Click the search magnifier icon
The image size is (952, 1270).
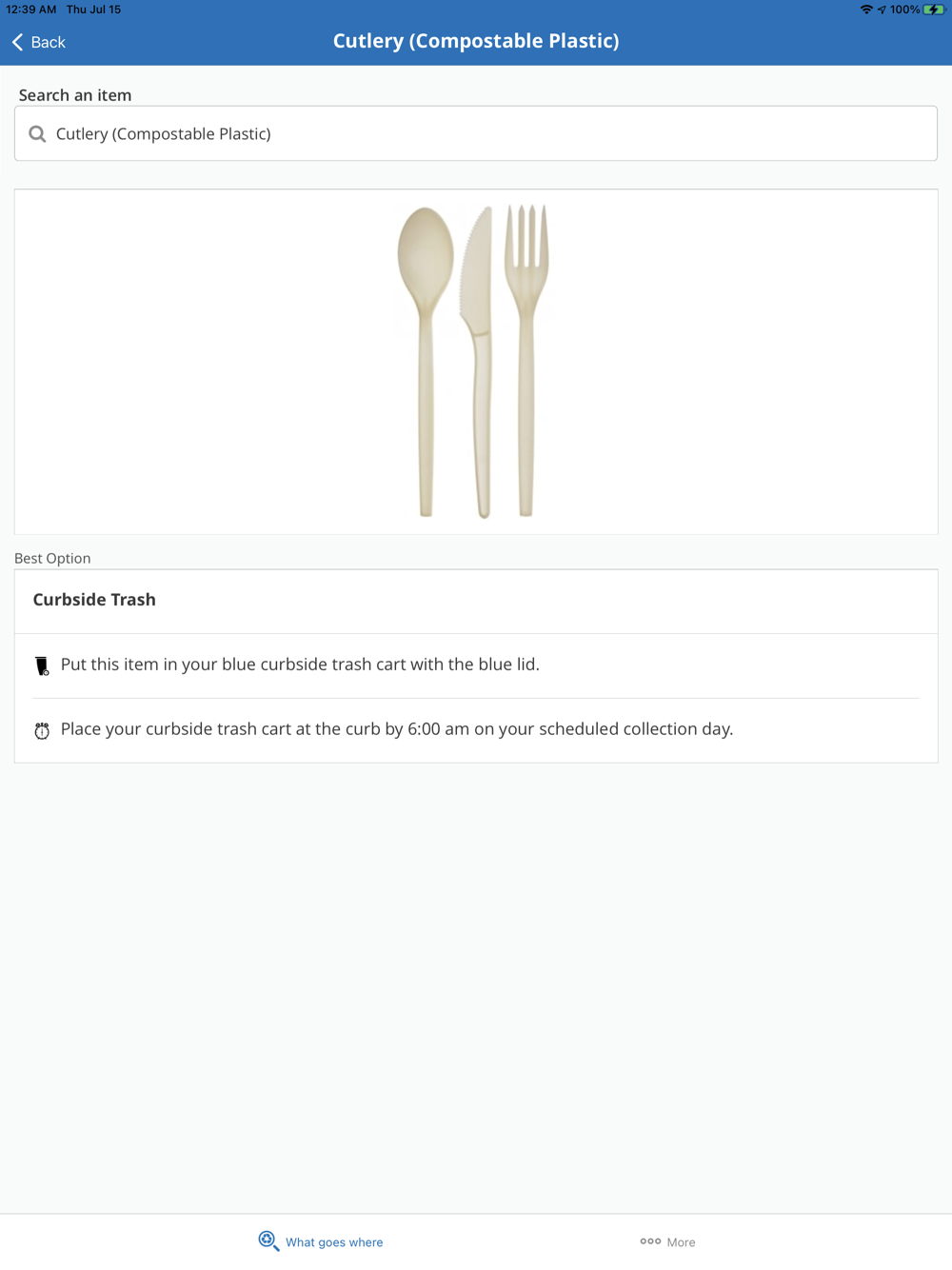(x=37, y=134)
